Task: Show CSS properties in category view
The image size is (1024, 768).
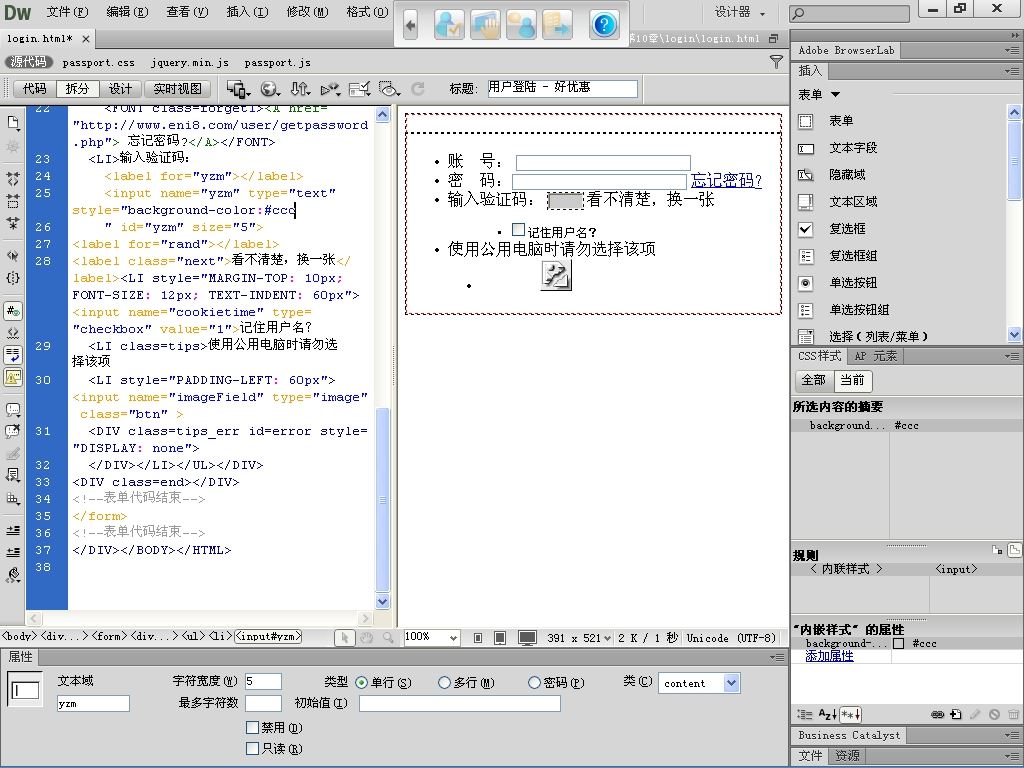Action: point(805,714)
